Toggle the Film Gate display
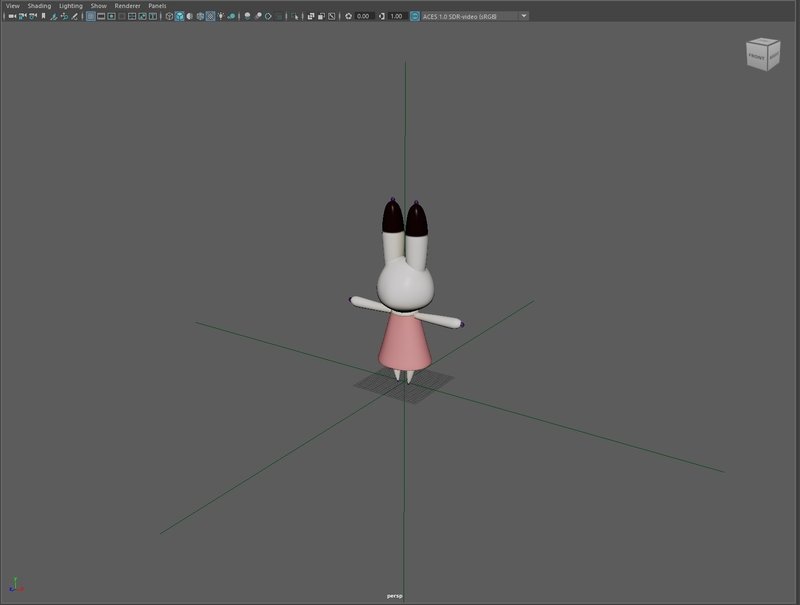The width and height of the screenshot is (800, 605). pos(101,16)
